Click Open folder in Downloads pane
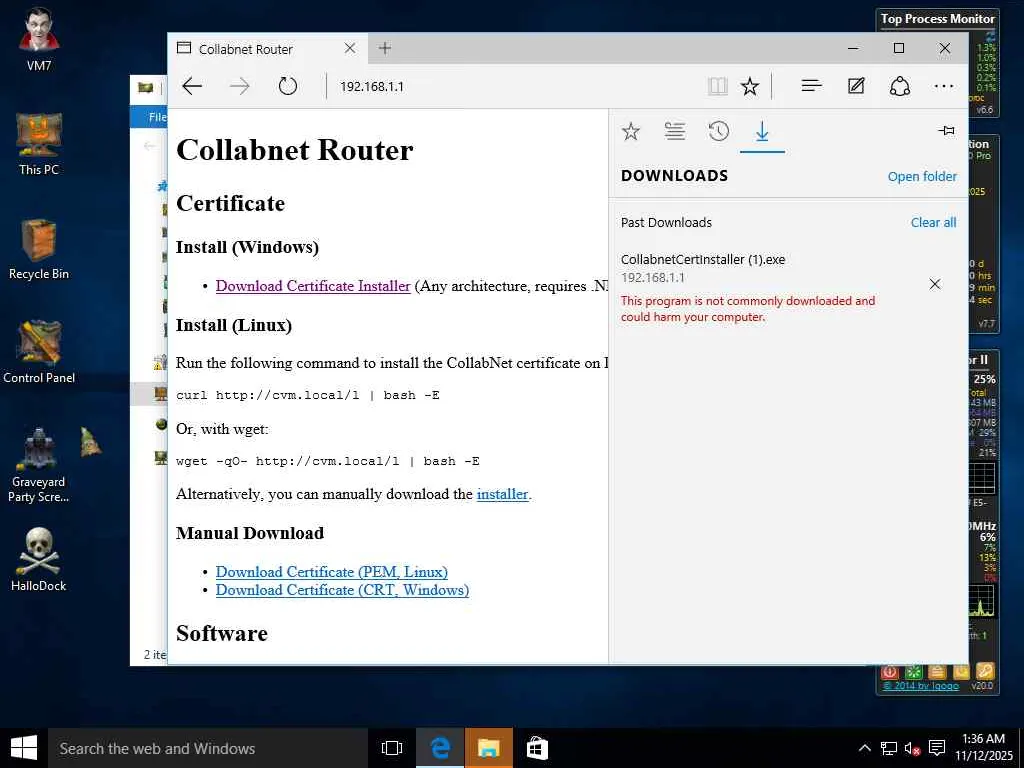1024x768 pixels. coord(922,176)
